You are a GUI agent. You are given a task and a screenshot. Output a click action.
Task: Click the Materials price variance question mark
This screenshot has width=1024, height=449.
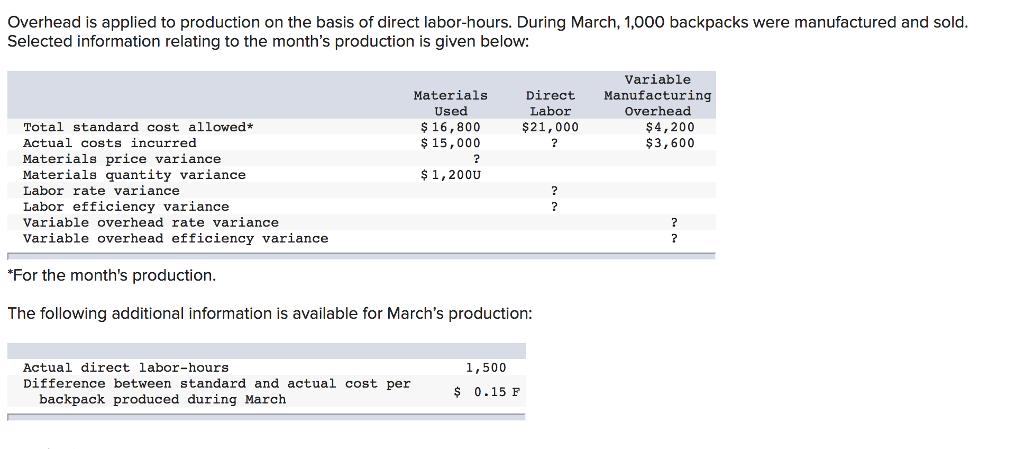click(x=477, y=159)
